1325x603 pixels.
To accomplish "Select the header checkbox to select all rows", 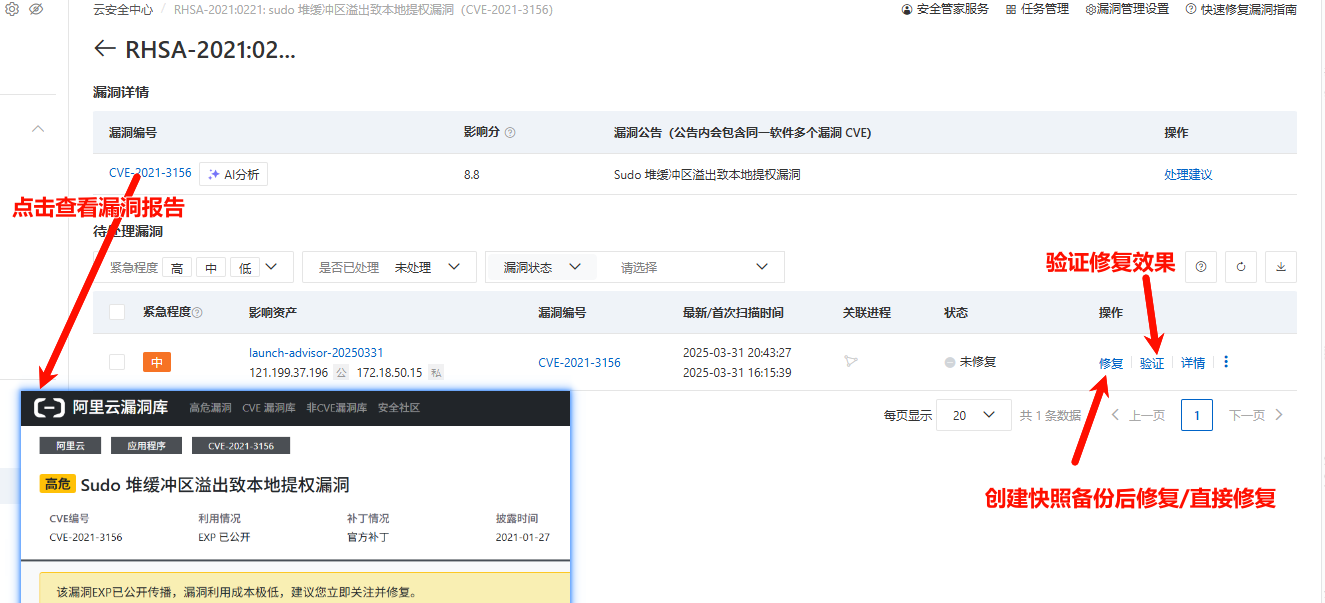I will tap(117, 312).
